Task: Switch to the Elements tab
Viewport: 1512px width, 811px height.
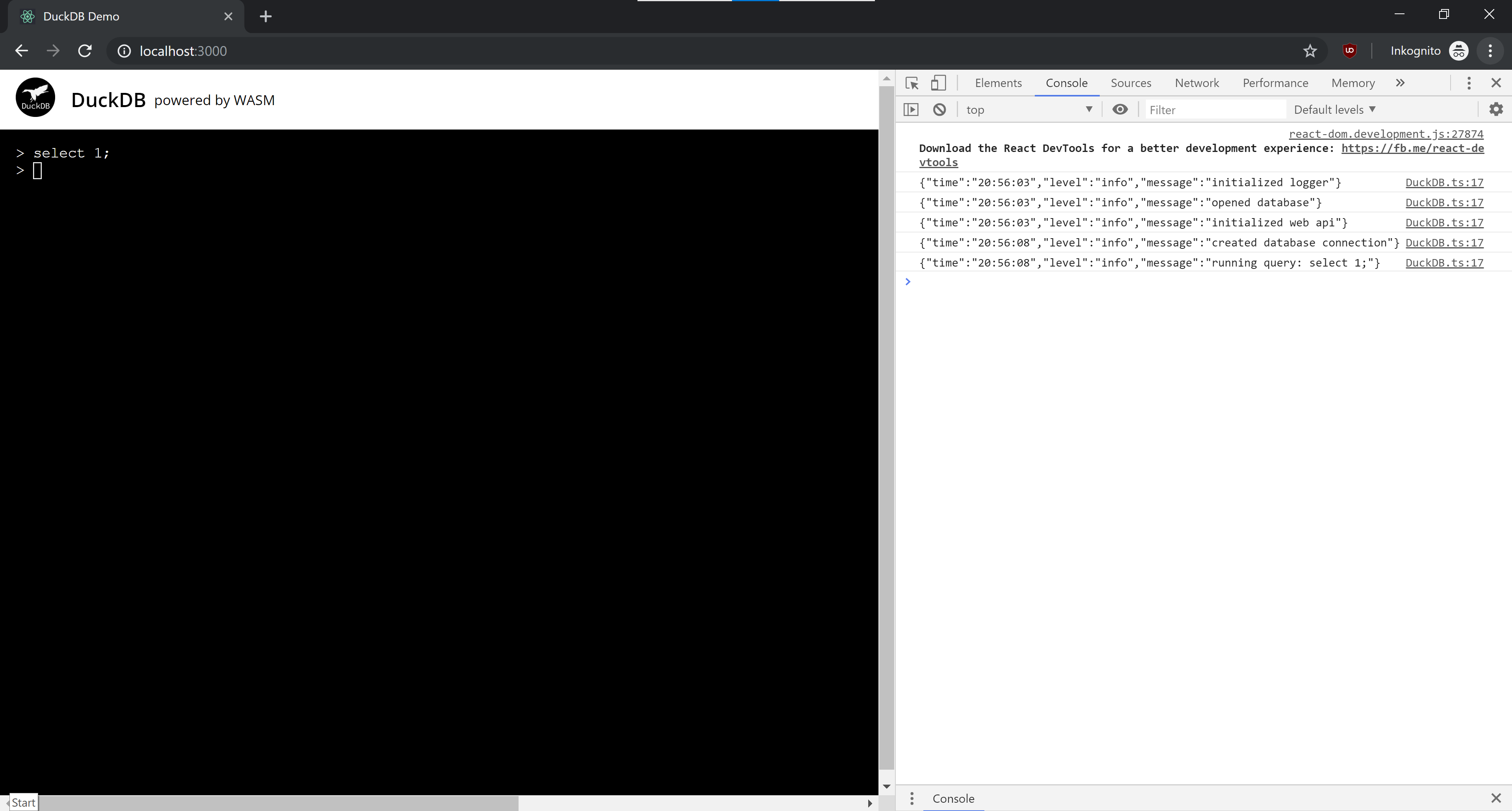Action: (x=998, y=83)
